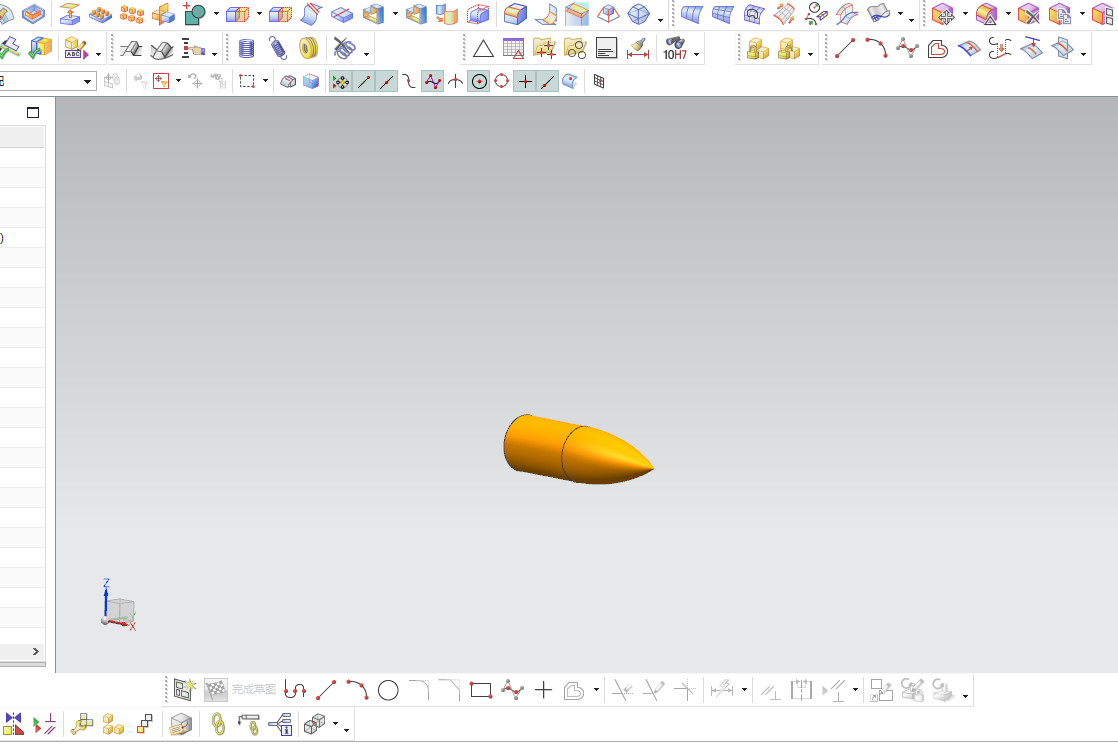The height and width of the screenshot is (744, 1118).
Task: Click the coil spring cylinder icon
Action: point(246,49)
